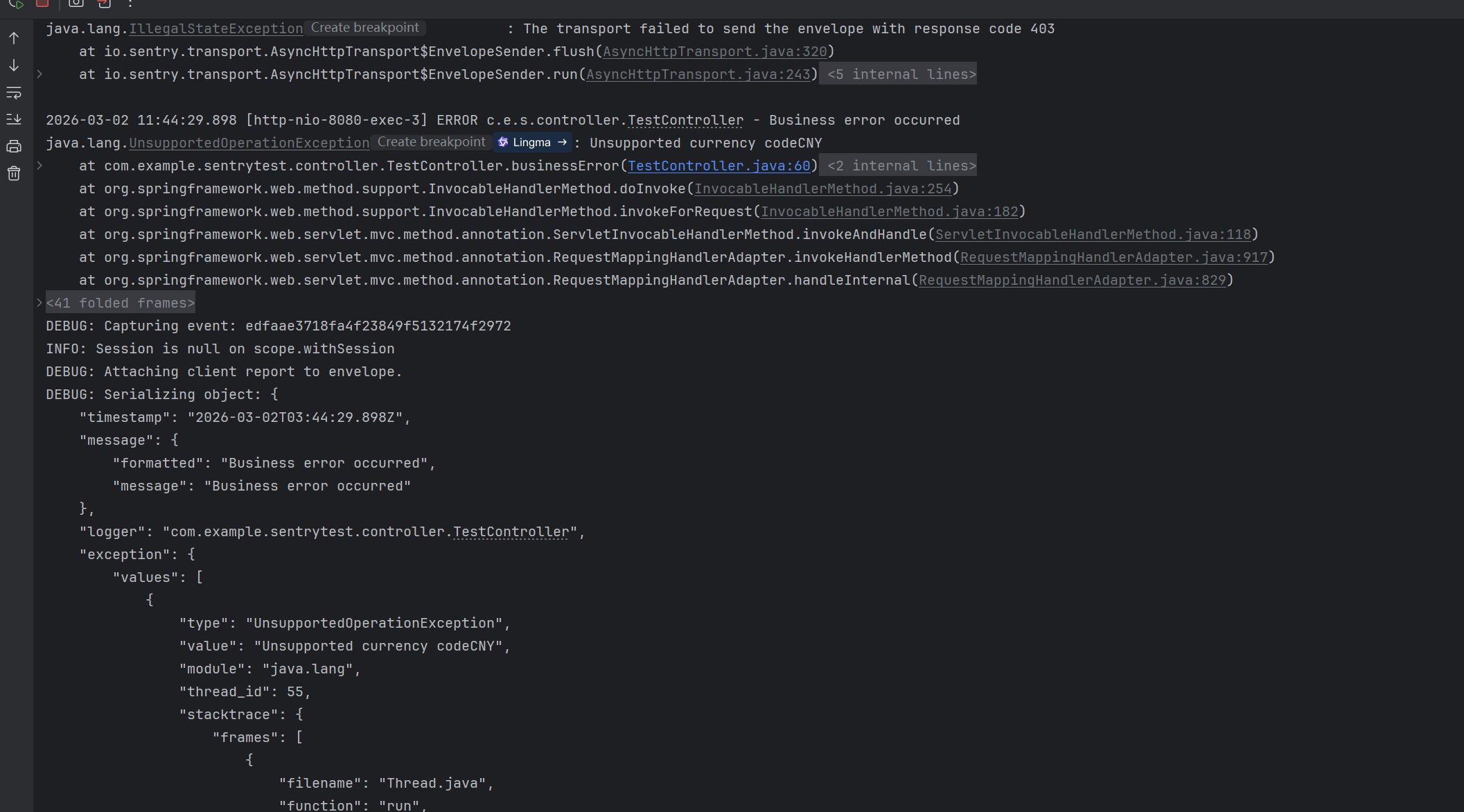Click the up arrow icon in the console sidebar
This screenshot has height=812, width=1464.
tap(14, 39)
